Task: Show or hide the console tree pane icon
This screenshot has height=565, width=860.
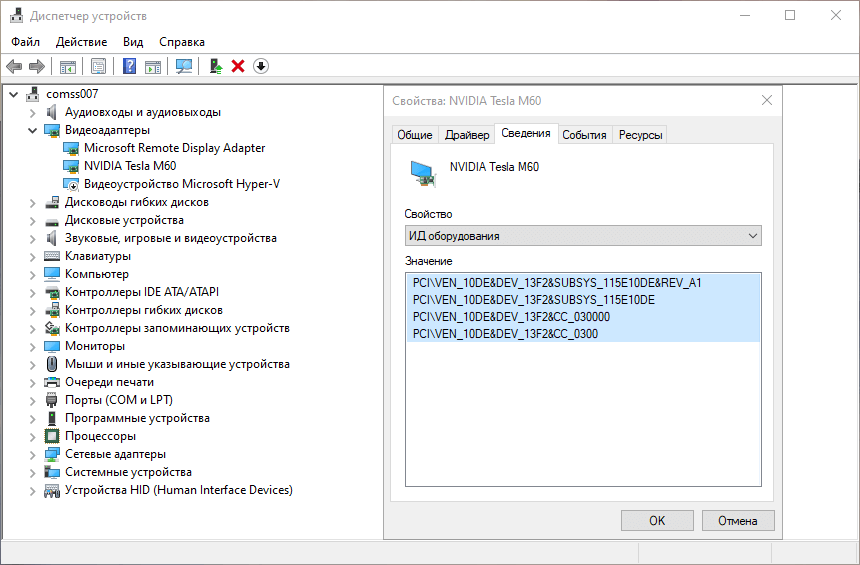Action: [67, 67]
